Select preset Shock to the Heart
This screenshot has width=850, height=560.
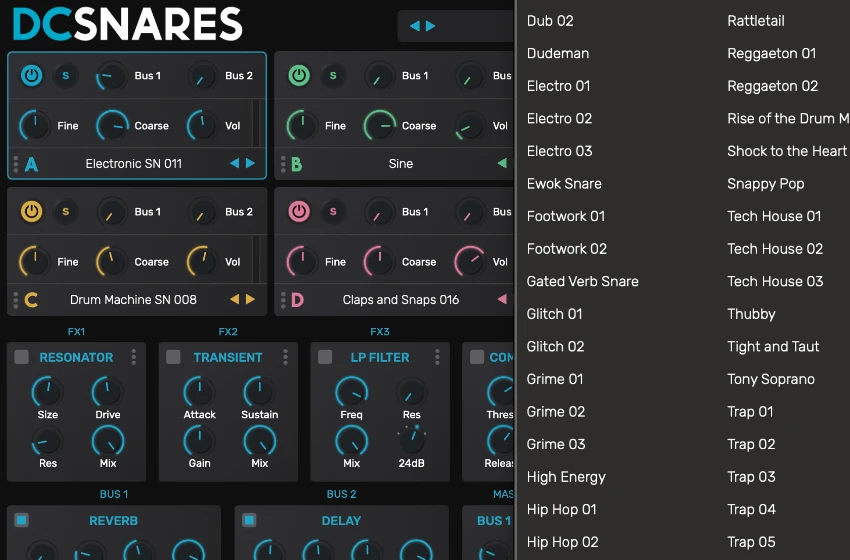tap(787, 151)
